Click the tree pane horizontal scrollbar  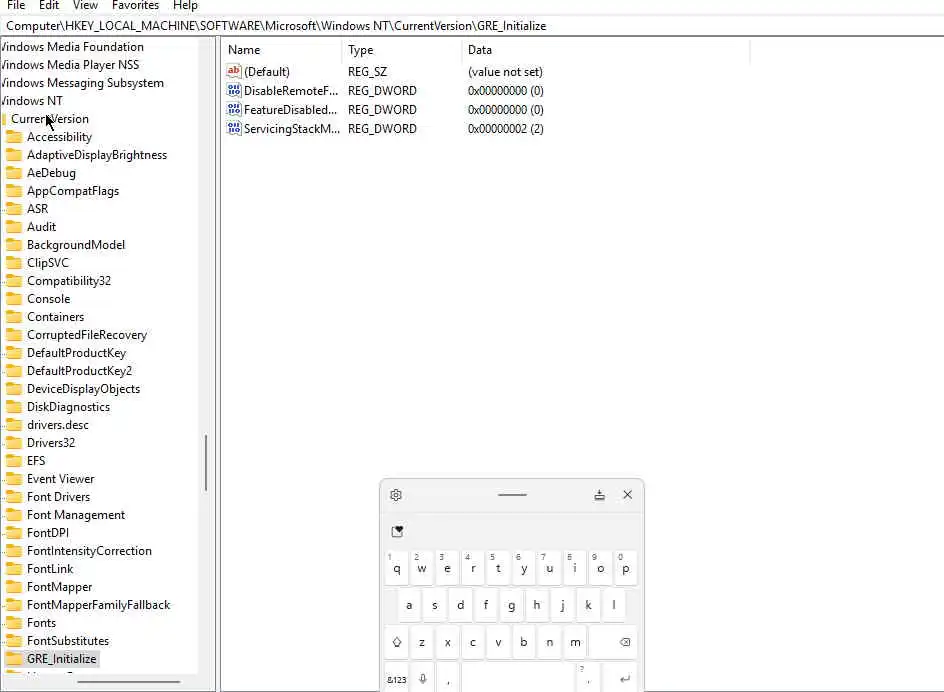click(x=129, y=682)
